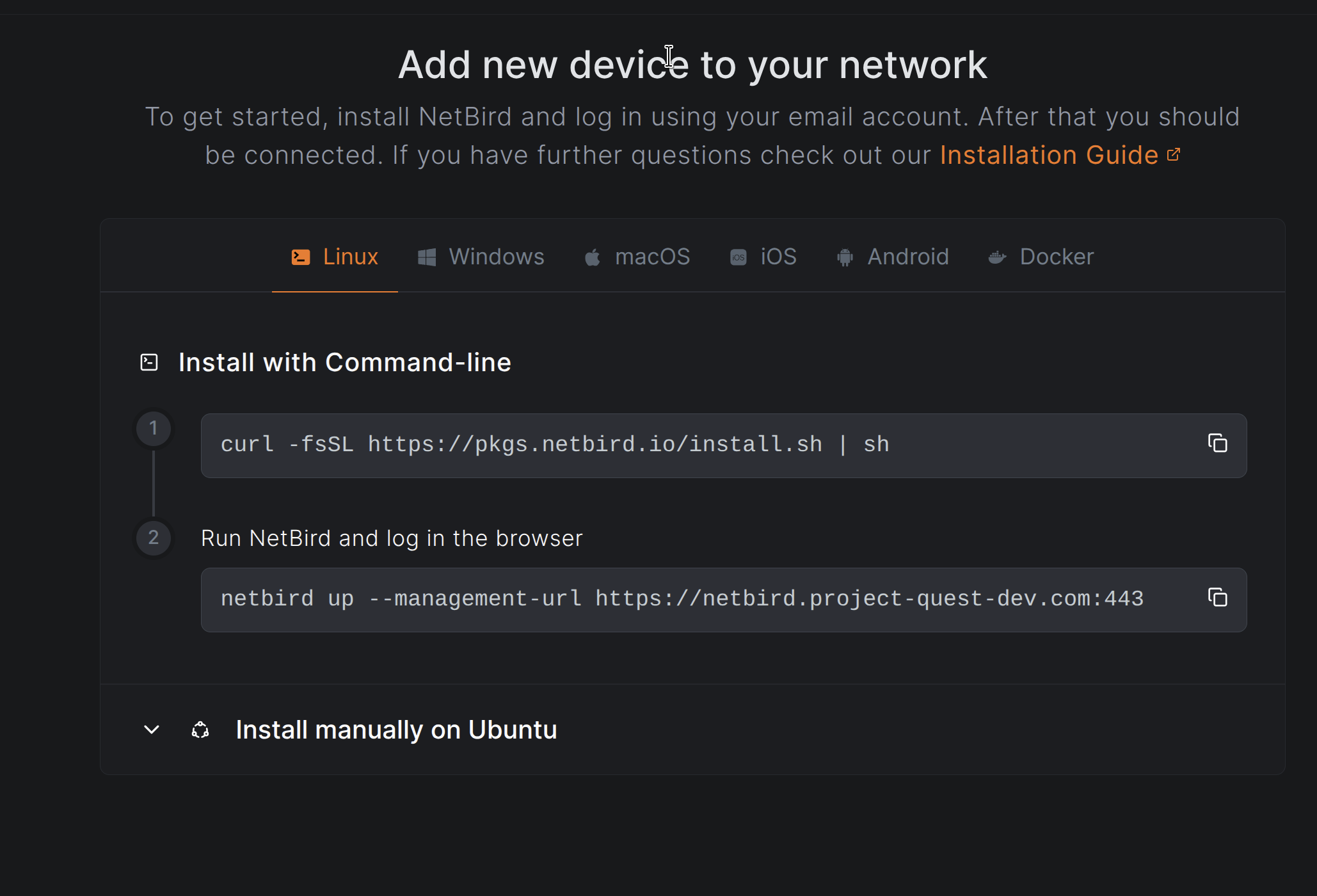Click the Apple icon next to macOS

[x=592, y=256]
